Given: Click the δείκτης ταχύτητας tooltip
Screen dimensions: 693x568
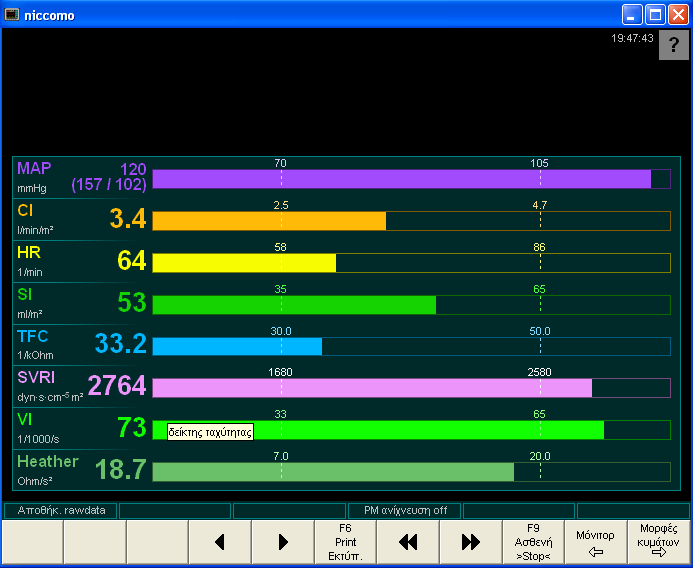Looking at the screenshot, I should [210, 432].
